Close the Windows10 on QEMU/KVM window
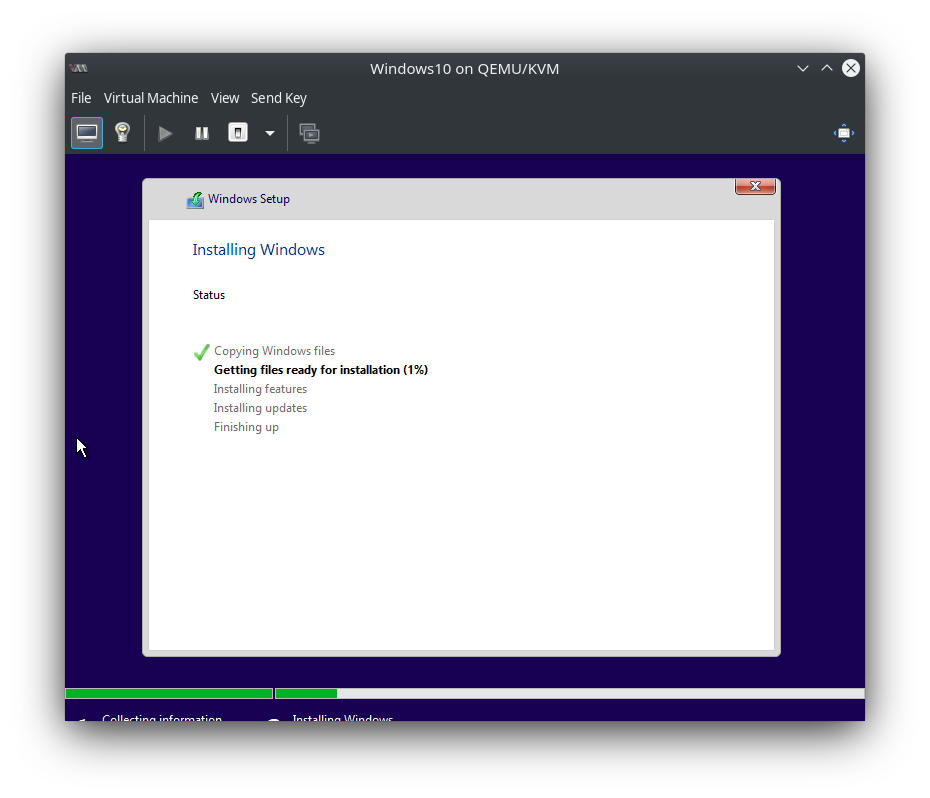This screenshot has width=930, height=798. (x=851, y=68)
